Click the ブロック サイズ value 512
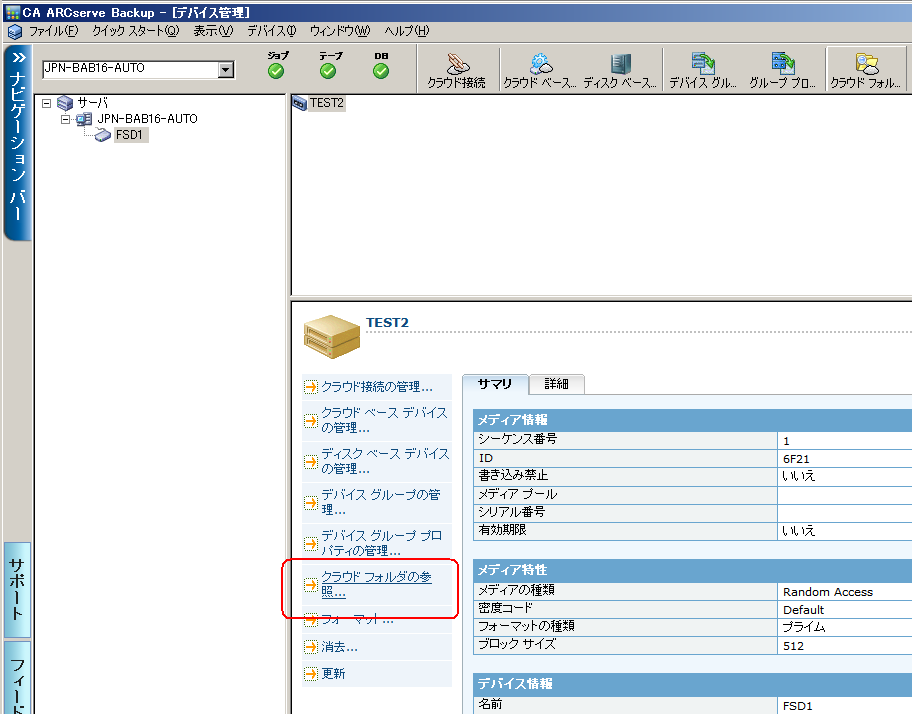Image resolution: width=912 pixels, height=714 pixels. click(x=793, y=646)
